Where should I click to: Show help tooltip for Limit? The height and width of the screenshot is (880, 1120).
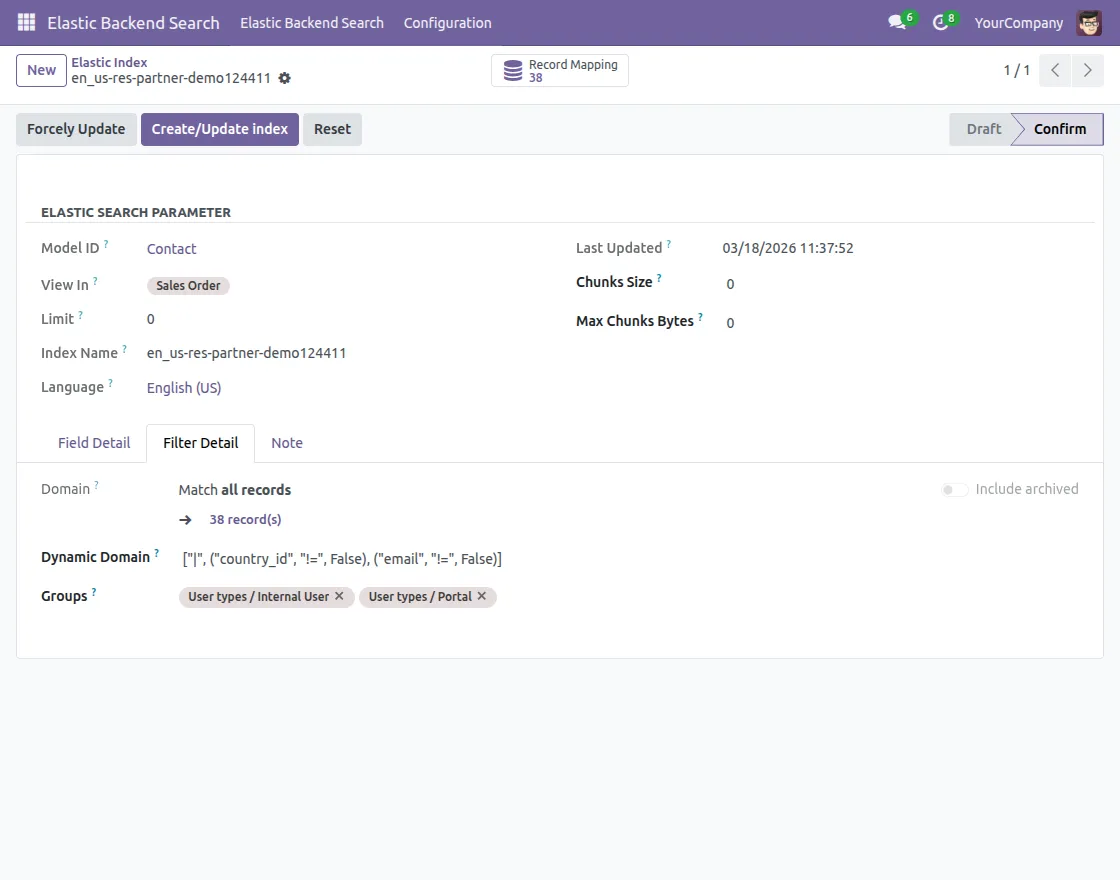(80, 314)
